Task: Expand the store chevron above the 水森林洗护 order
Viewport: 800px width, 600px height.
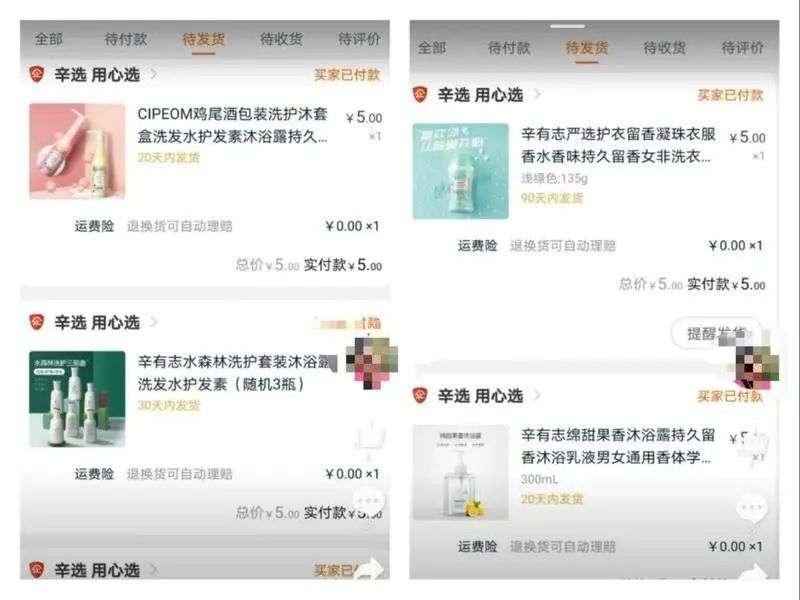Action: pyautogui.click(x=153, y=322)
